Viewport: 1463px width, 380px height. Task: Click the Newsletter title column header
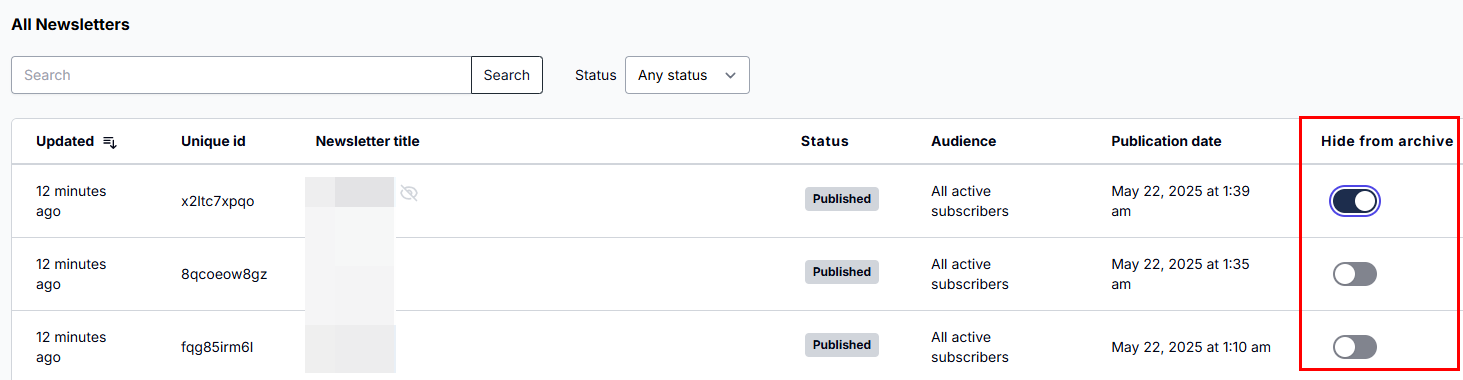367,141
